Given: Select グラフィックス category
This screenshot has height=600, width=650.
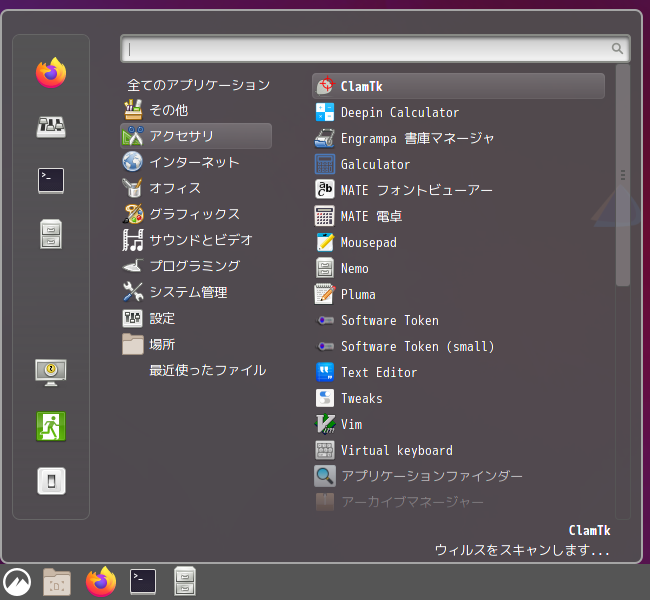Looking at the screenshot, I should (x=196, y=214).
